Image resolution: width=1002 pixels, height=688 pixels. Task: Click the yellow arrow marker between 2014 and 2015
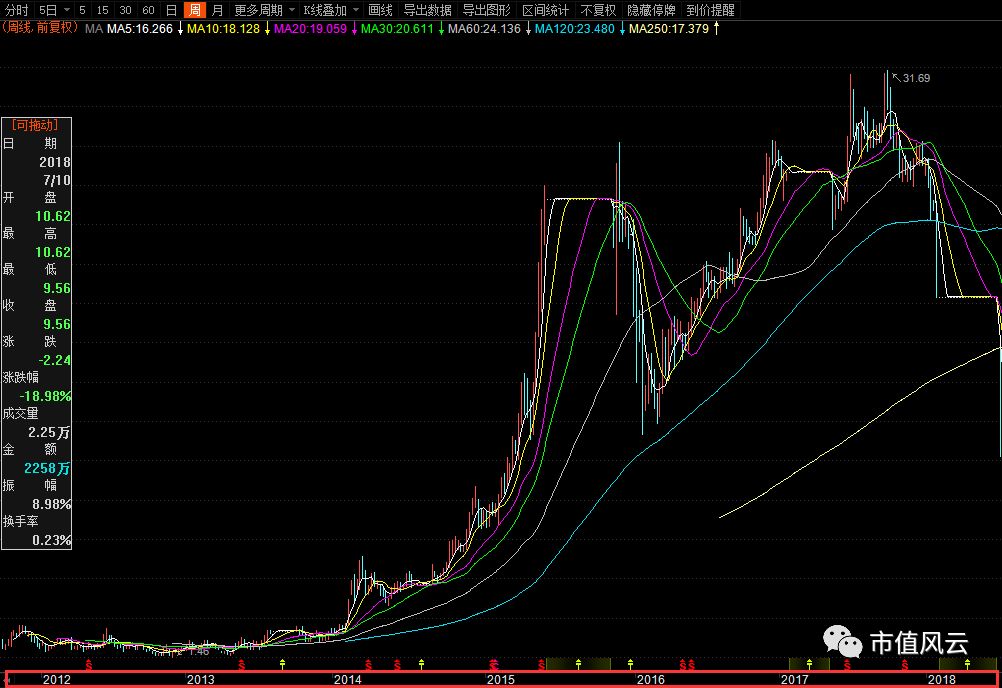[x=421, y=665]
